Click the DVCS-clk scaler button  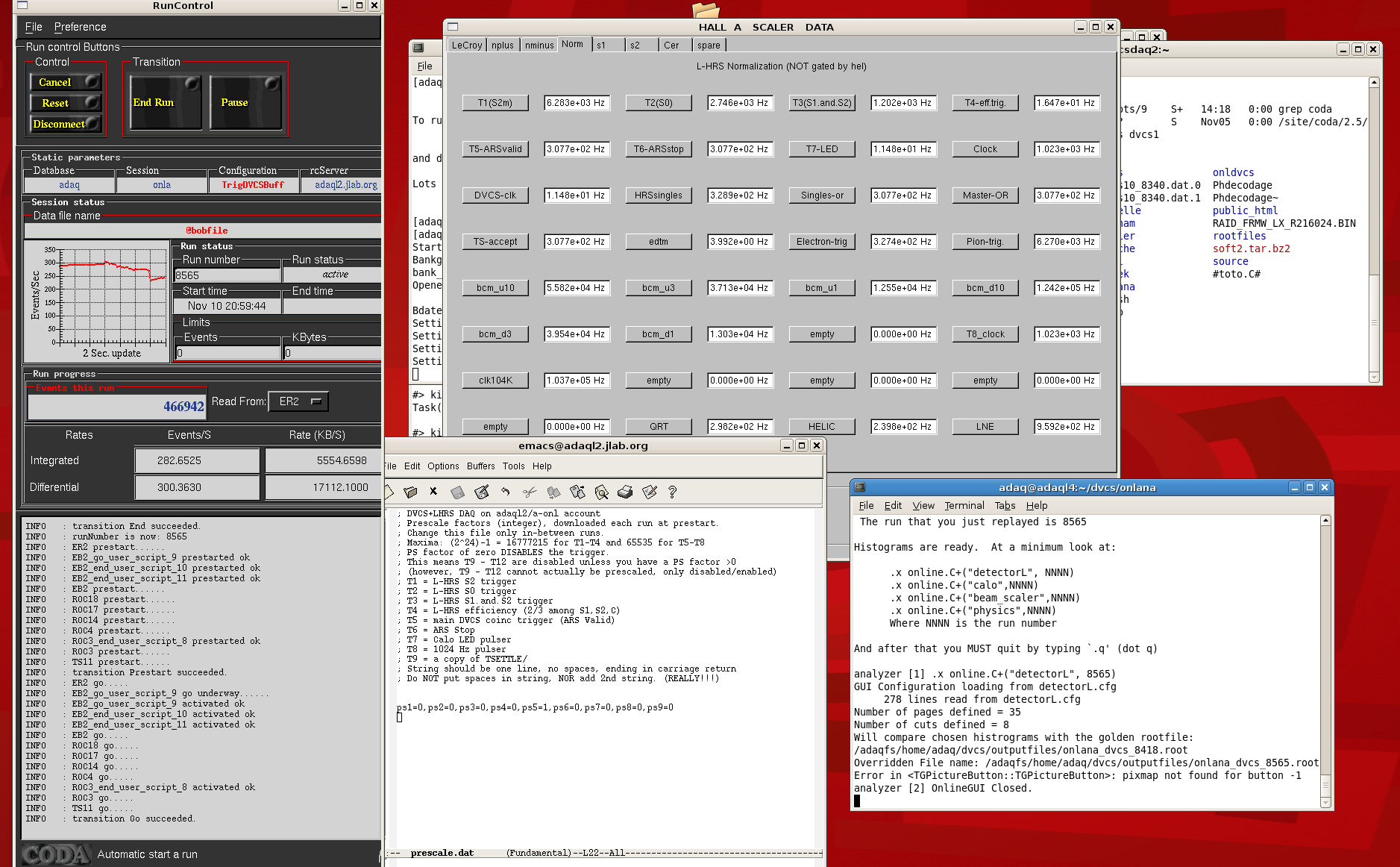tap(495, 195)
